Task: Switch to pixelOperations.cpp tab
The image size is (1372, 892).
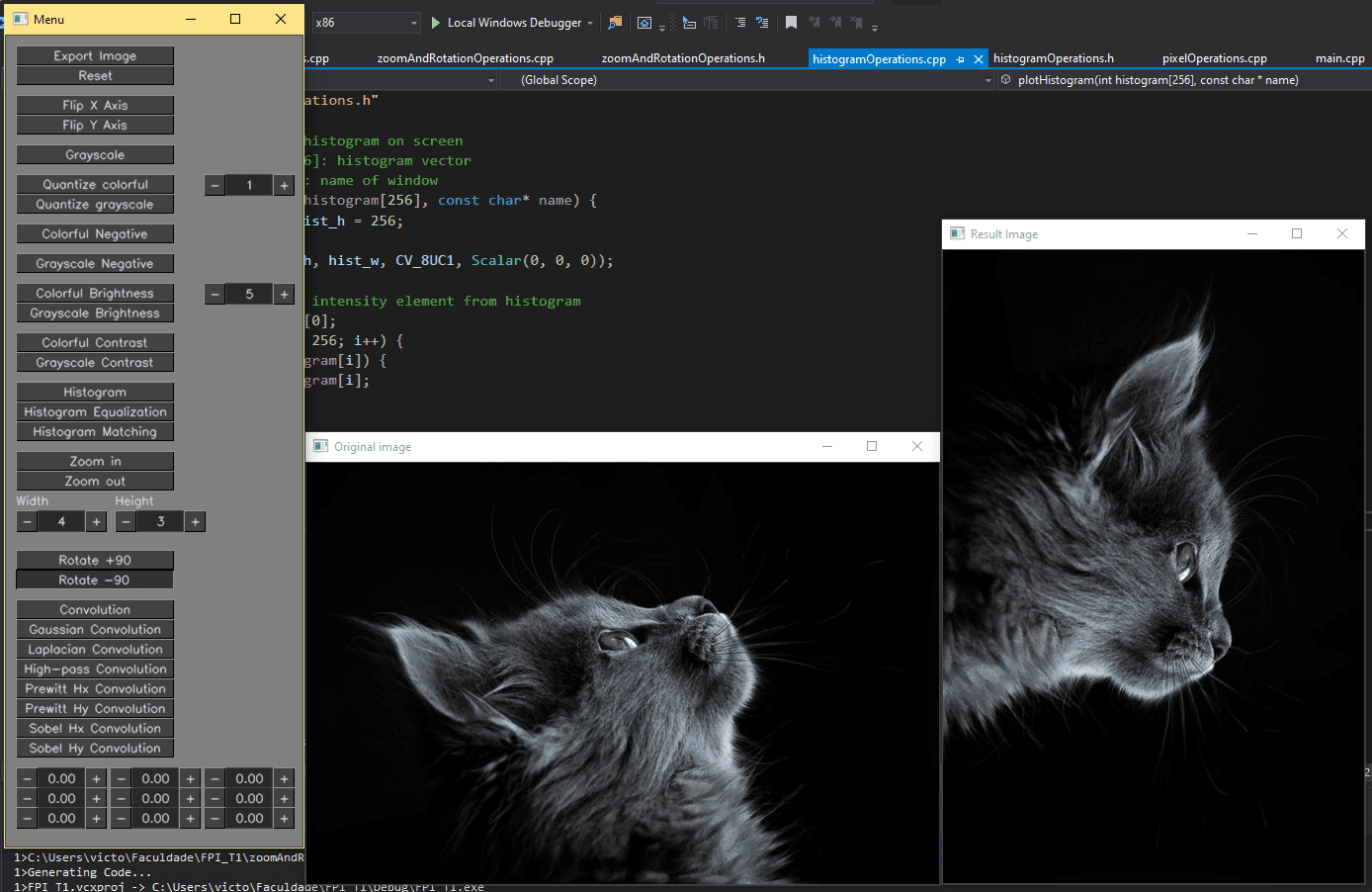Action: click(1214, 58)
